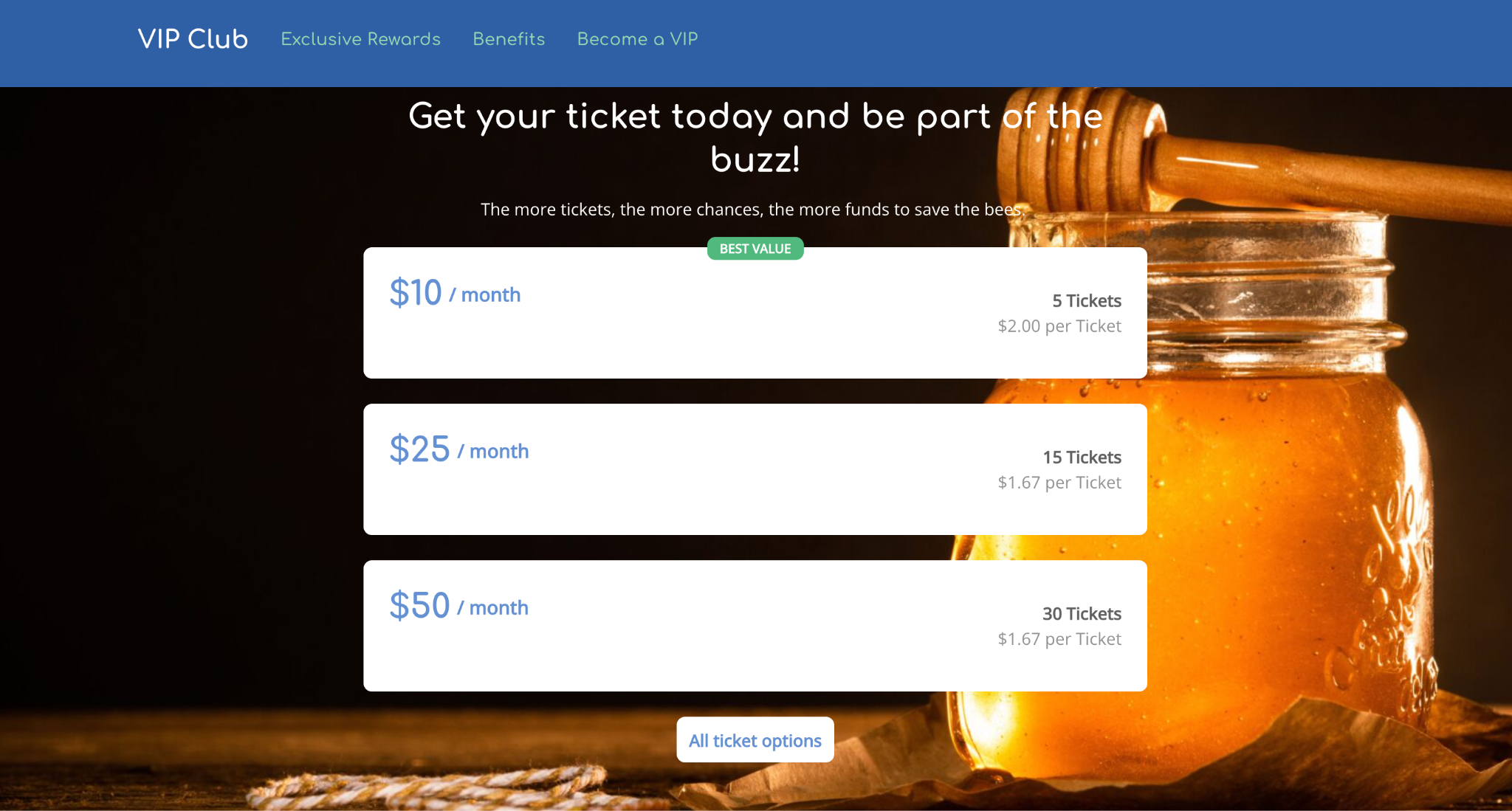
Task: Click the VIP Club logo text
Action: [x=193, y=39]
